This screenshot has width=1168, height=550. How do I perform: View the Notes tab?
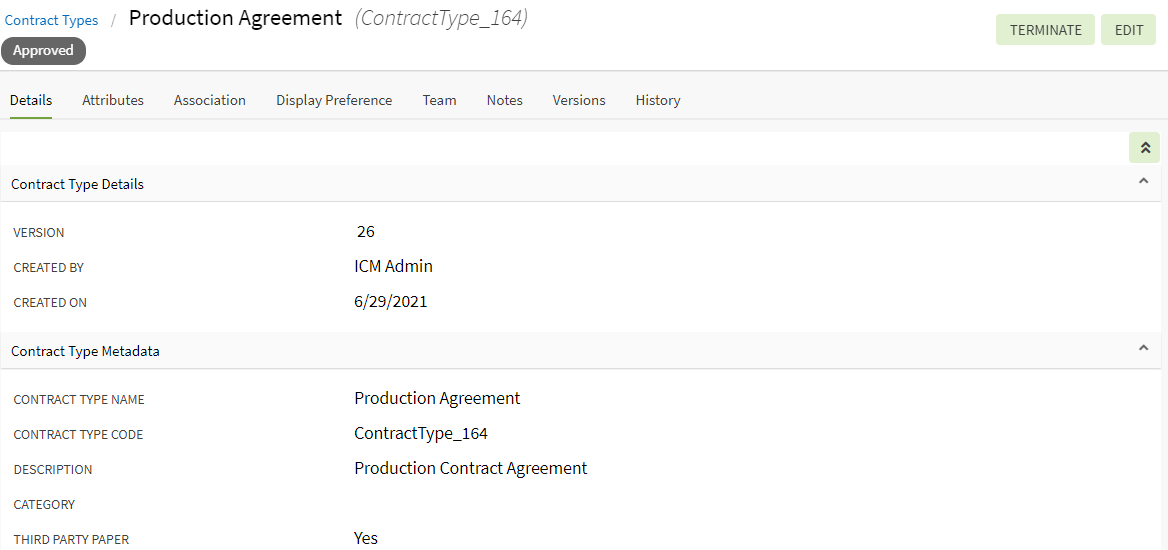(x=505, y=100)
